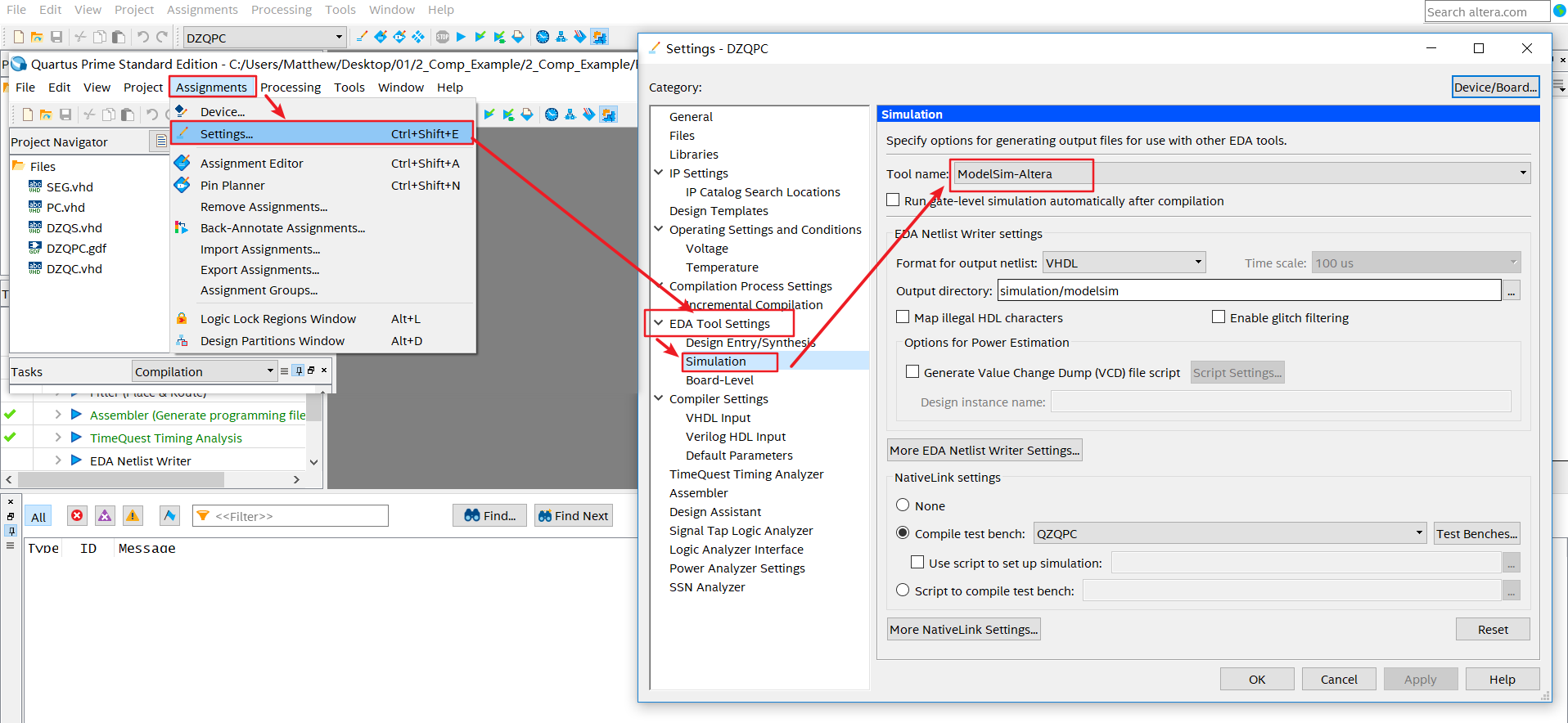Click the red STOP processing icon

(443, 37)
